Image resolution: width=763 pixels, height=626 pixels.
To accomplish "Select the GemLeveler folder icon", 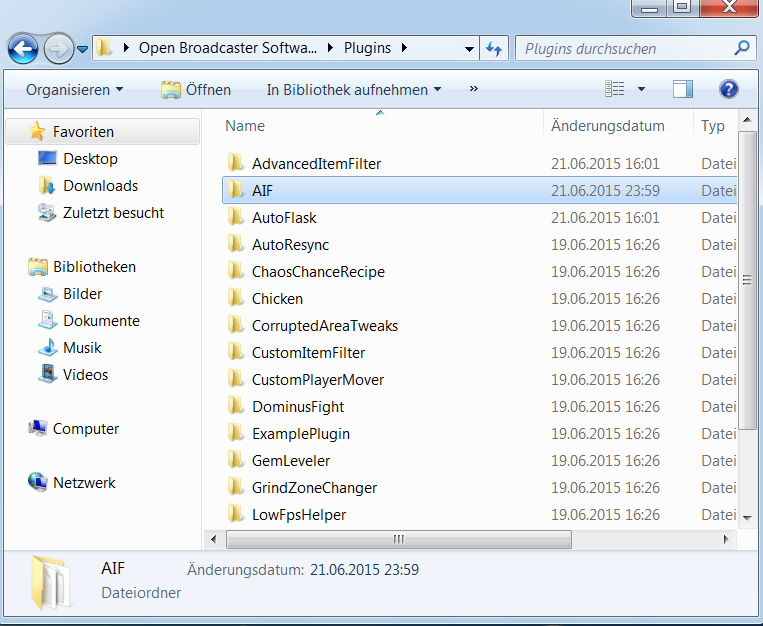I will pyautogui.click(x=236, y=460).
